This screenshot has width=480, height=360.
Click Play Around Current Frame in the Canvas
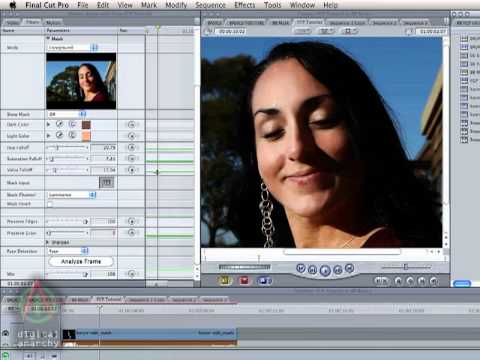pyautogui.click(x=338, y=269)
